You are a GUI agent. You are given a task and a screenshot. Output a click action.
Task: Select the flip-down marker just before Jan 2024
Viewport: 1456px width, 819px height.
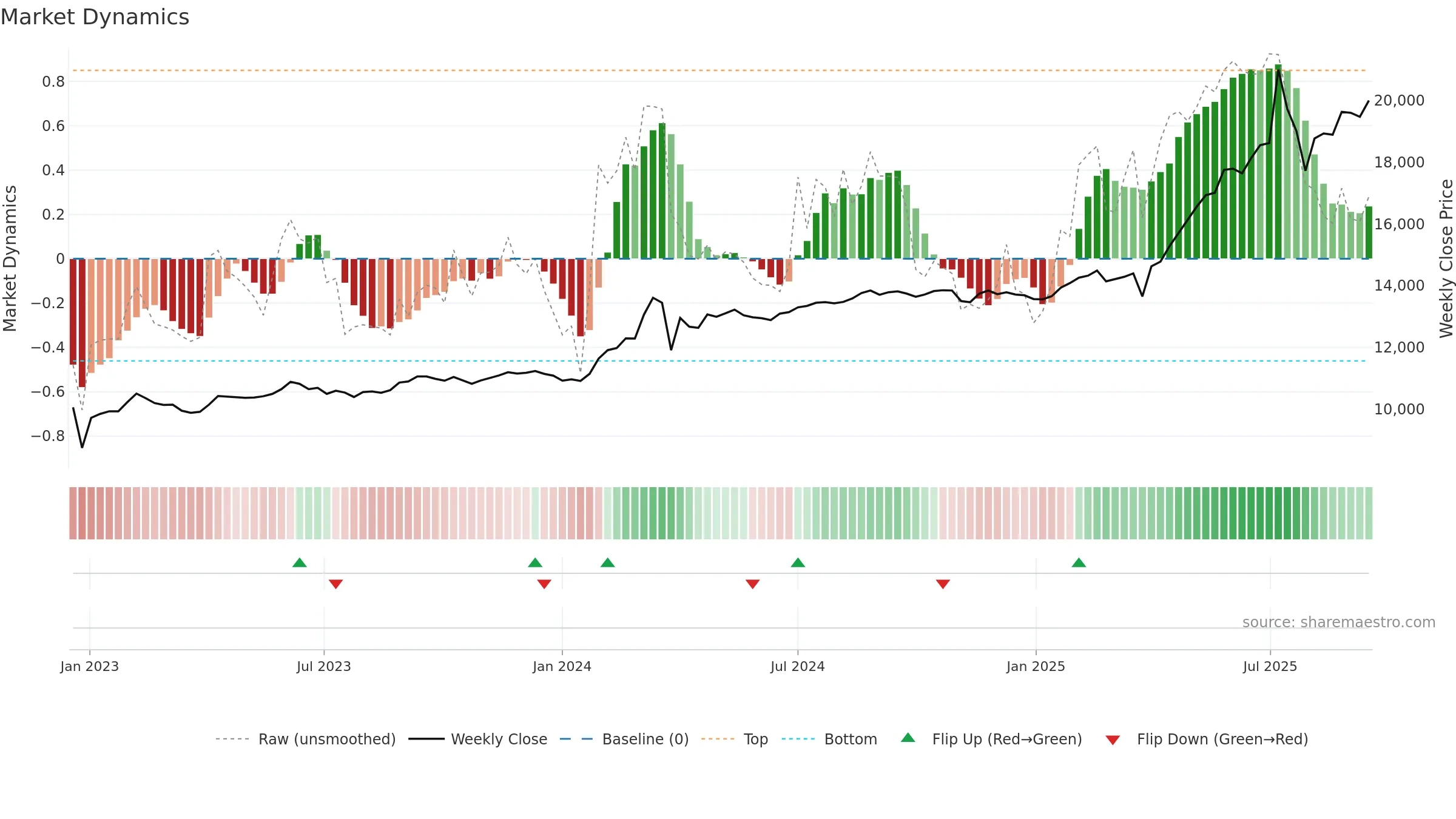pyautogui.click(x=544, y=584)
